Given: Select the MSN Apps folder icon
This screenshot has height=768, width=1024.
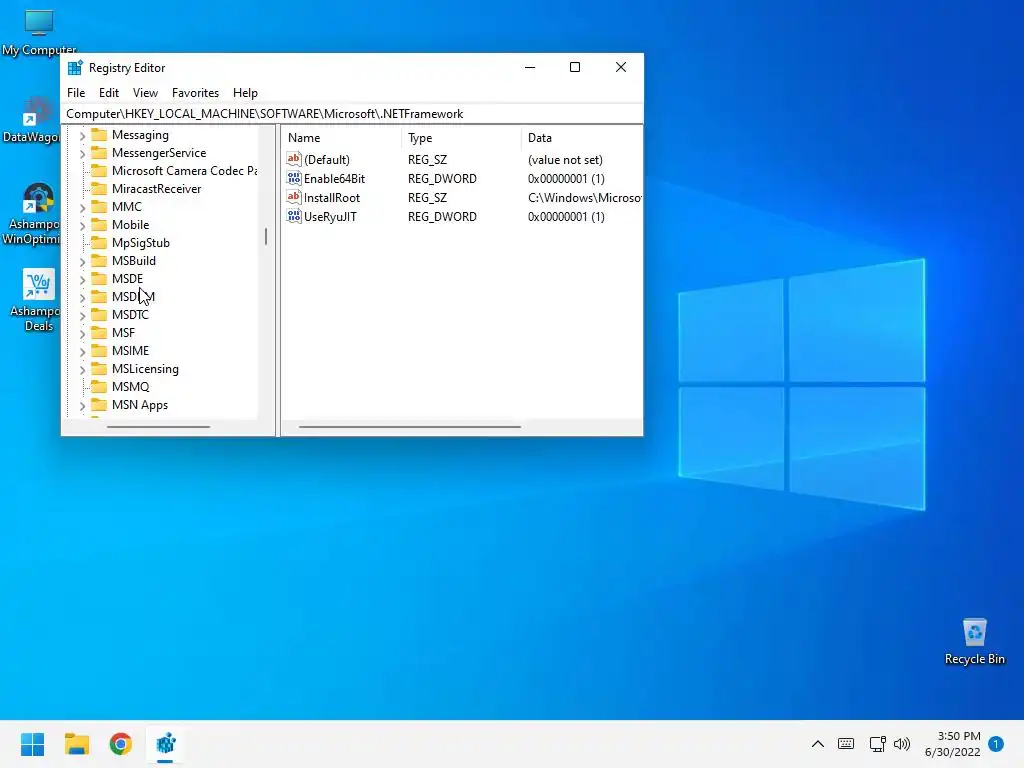Looking at the screenshot, I should tap(99, 404).
